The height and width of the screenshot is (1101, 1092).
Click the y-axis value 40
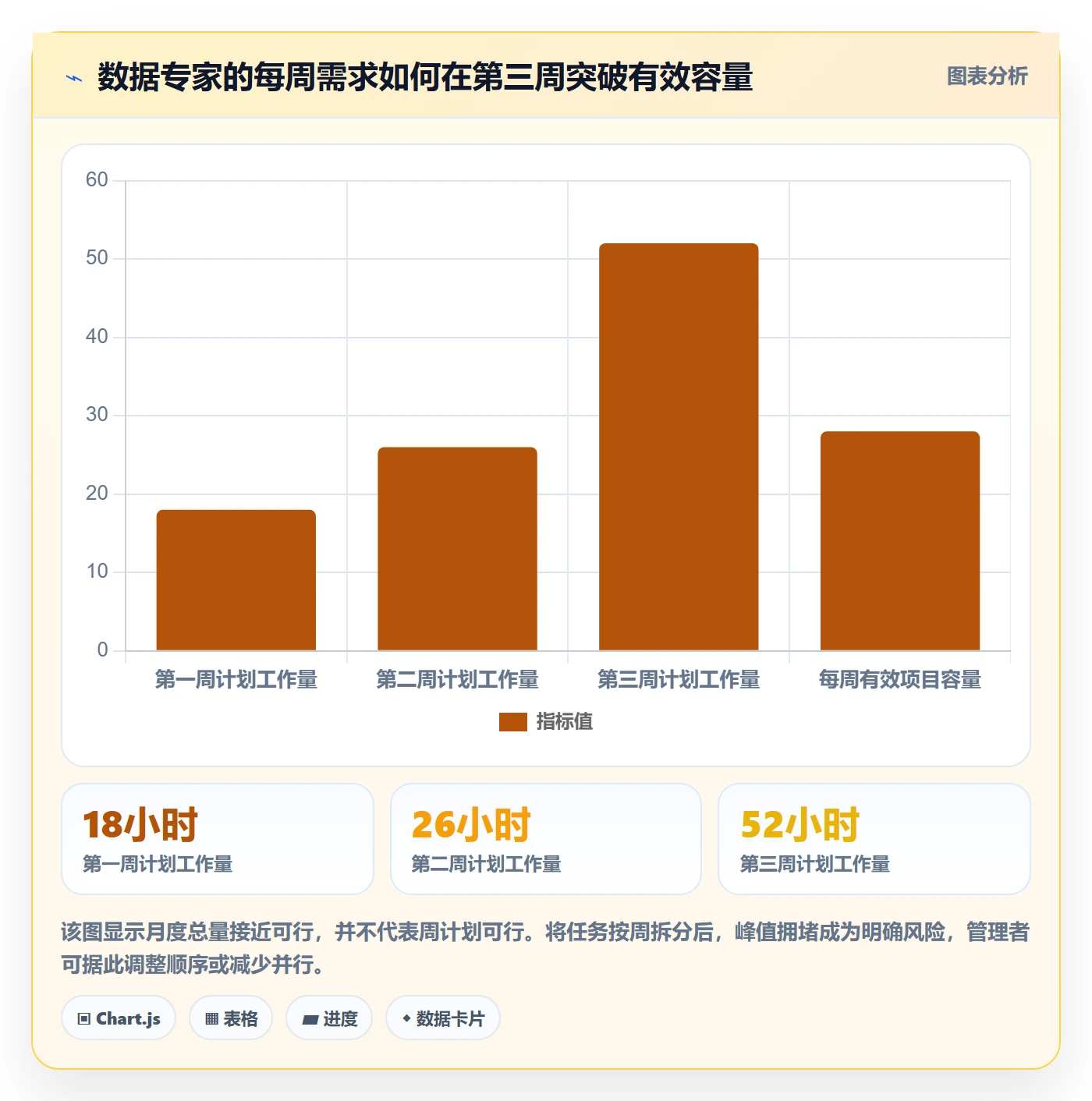97,337
